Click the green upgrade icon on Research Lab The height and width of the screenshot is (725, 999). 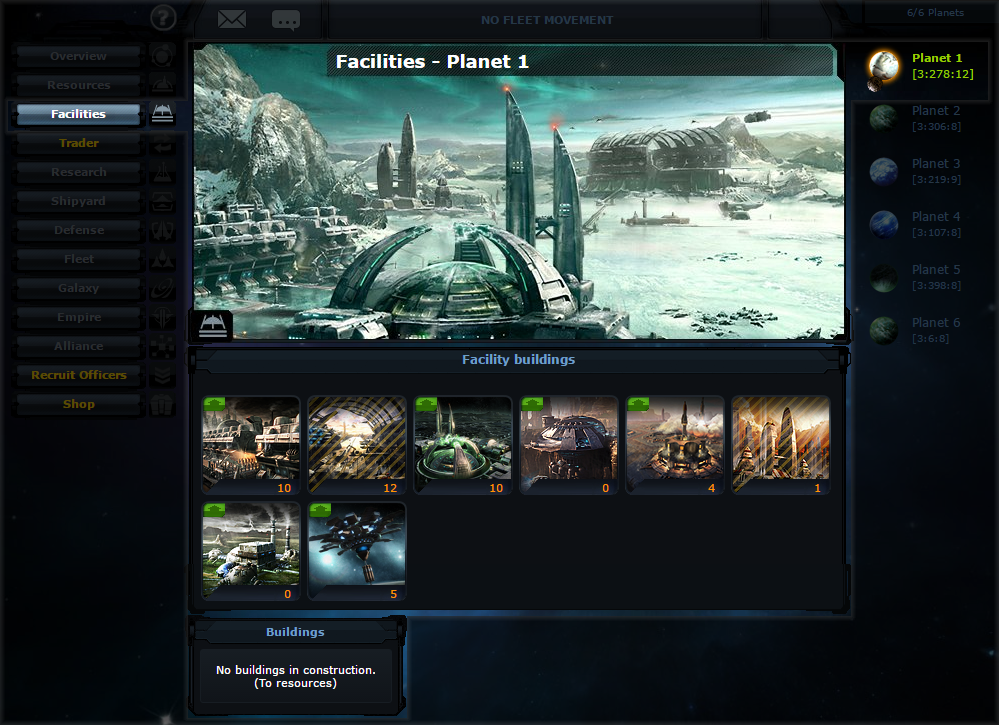pyautogui.click(x=426, y=403)
